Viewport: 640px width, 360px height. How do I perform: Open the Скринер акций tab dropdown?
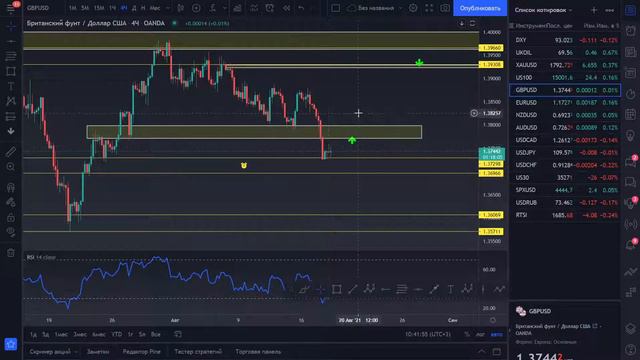[53, 351]
